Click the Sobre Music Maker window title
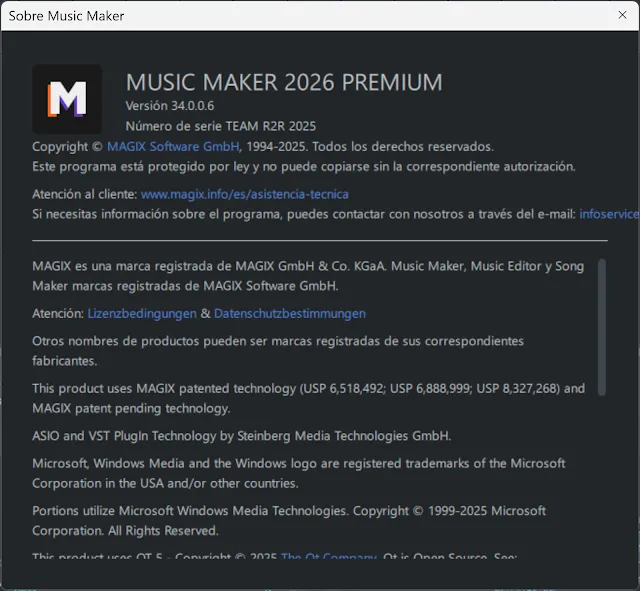Viewport: 640px width, 591px height. click(x=66, y=16)
